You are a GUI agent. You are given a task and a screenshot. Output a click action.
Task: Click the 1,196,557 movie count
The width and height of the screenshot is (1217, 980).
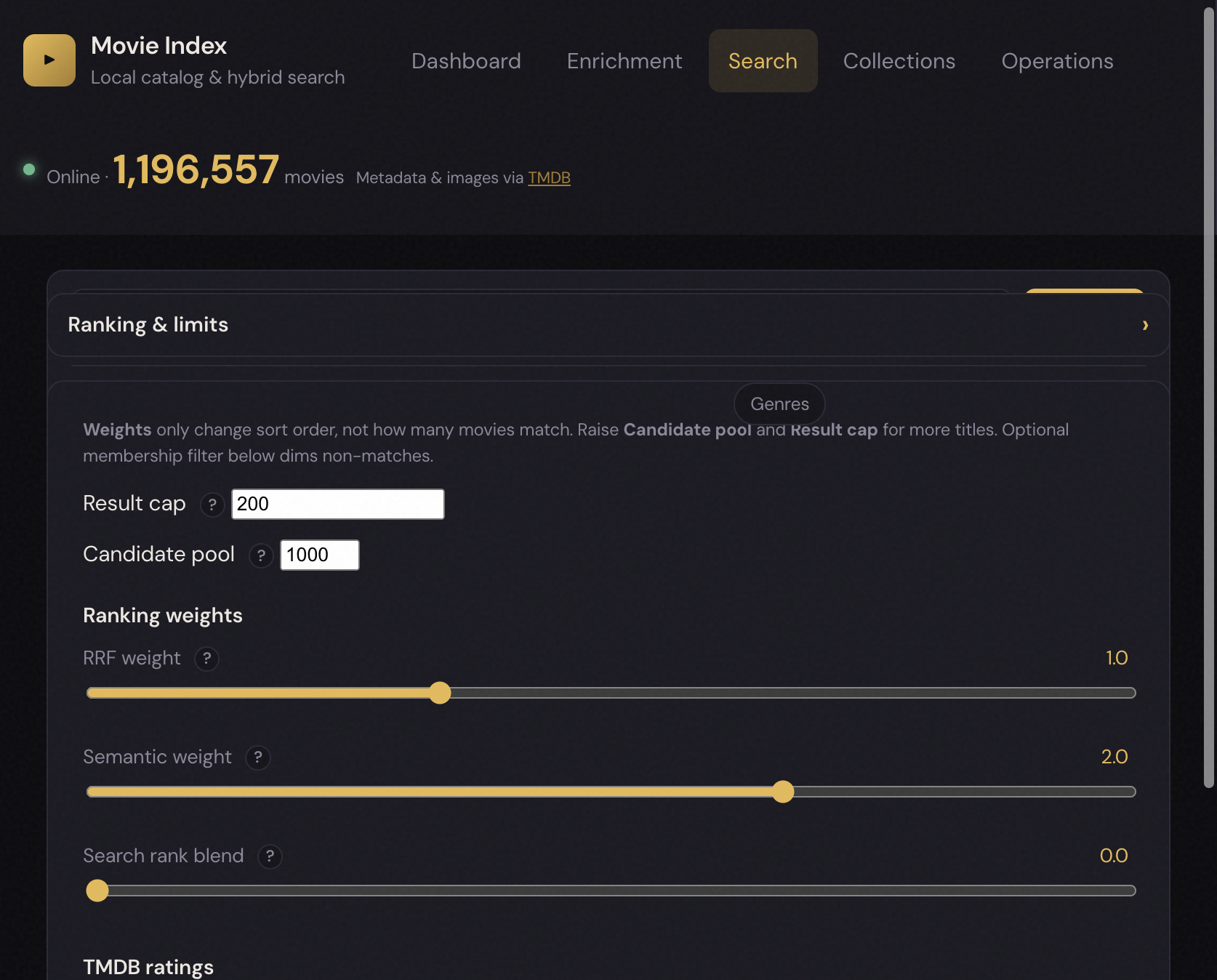click(x=196, y=169)
